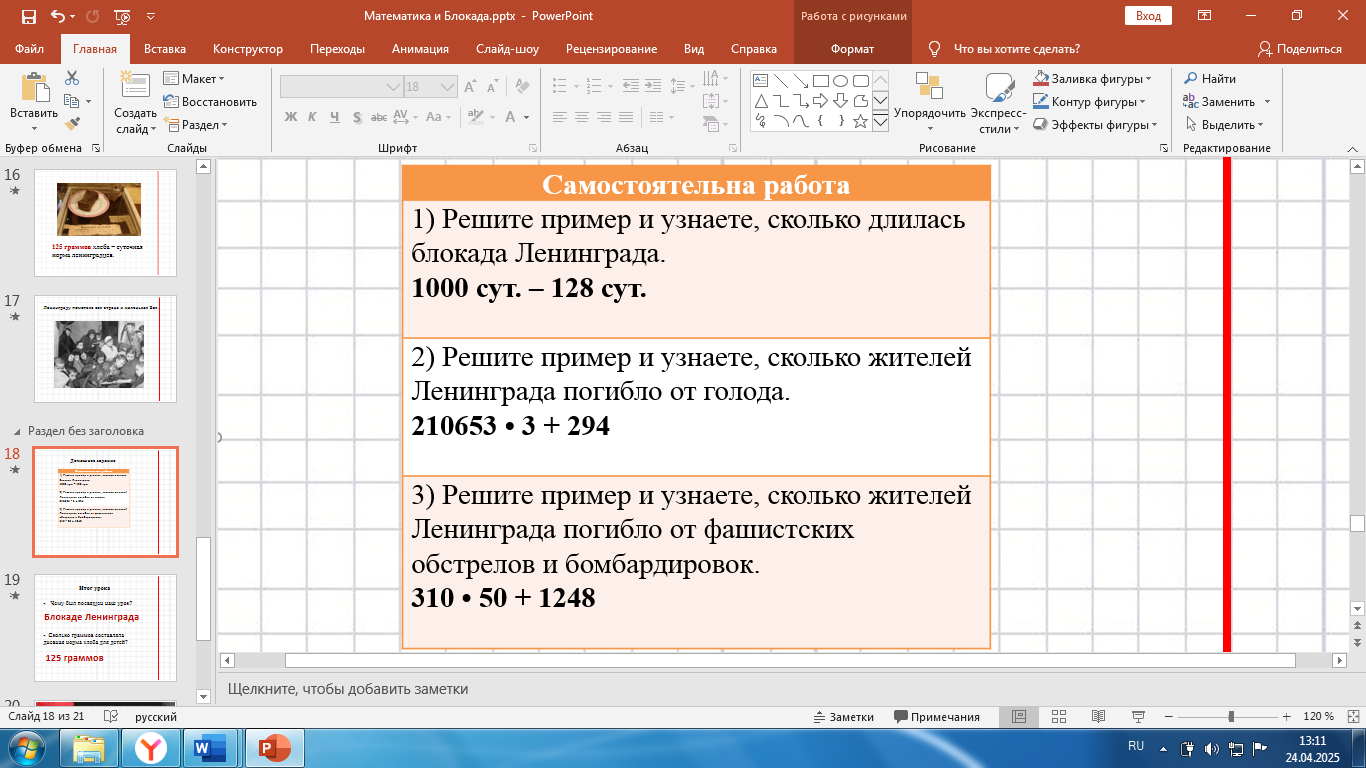Switch to the Переходы tab
Viewport: 1366px width, 768px height.
coord(337,49)
